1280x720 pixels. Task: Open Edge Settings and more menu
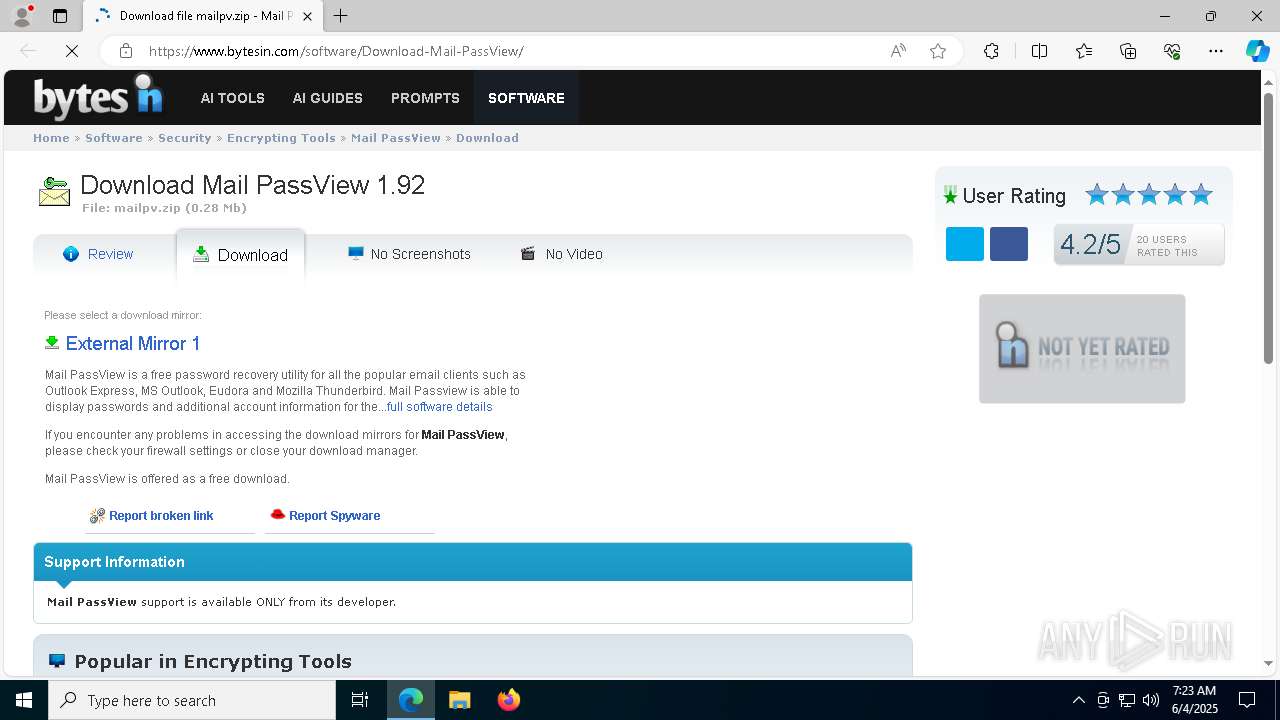click(1216, 51)
